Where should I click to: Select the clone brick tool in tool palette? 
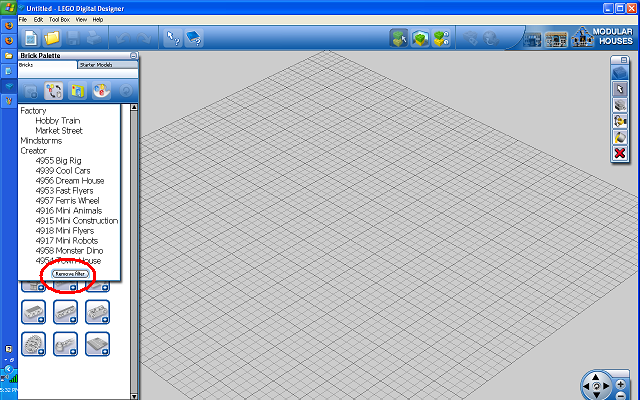coord(620,105)
